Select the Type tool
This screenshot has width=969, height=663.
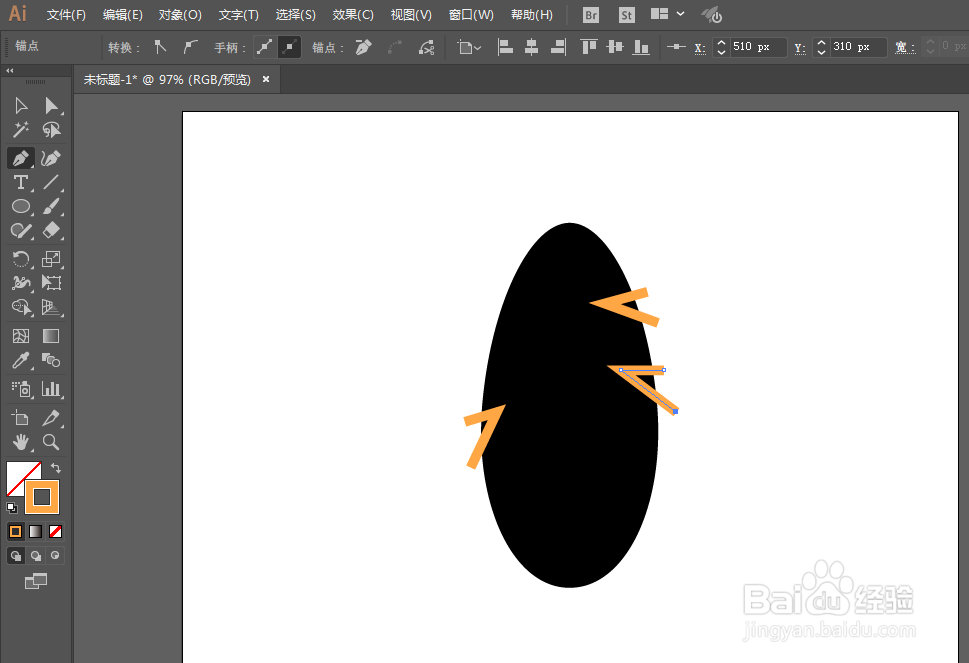click(x=20, y=181)
